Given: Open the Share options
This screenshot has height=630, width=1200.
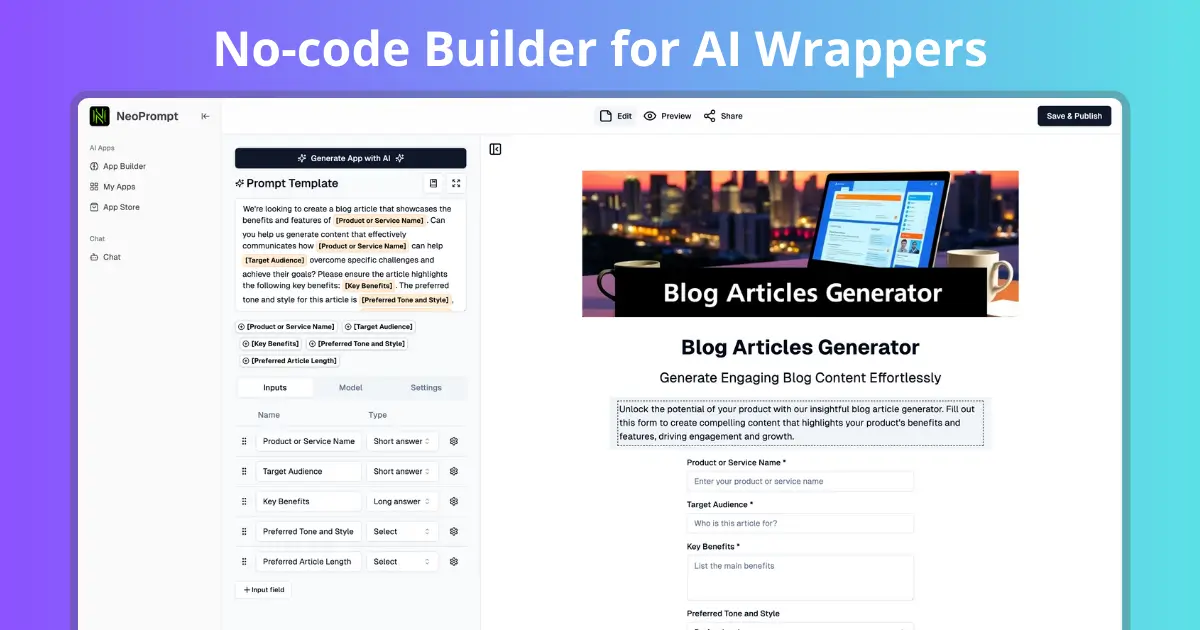Looking at the screenshot, I should click(x=722, y=115).
